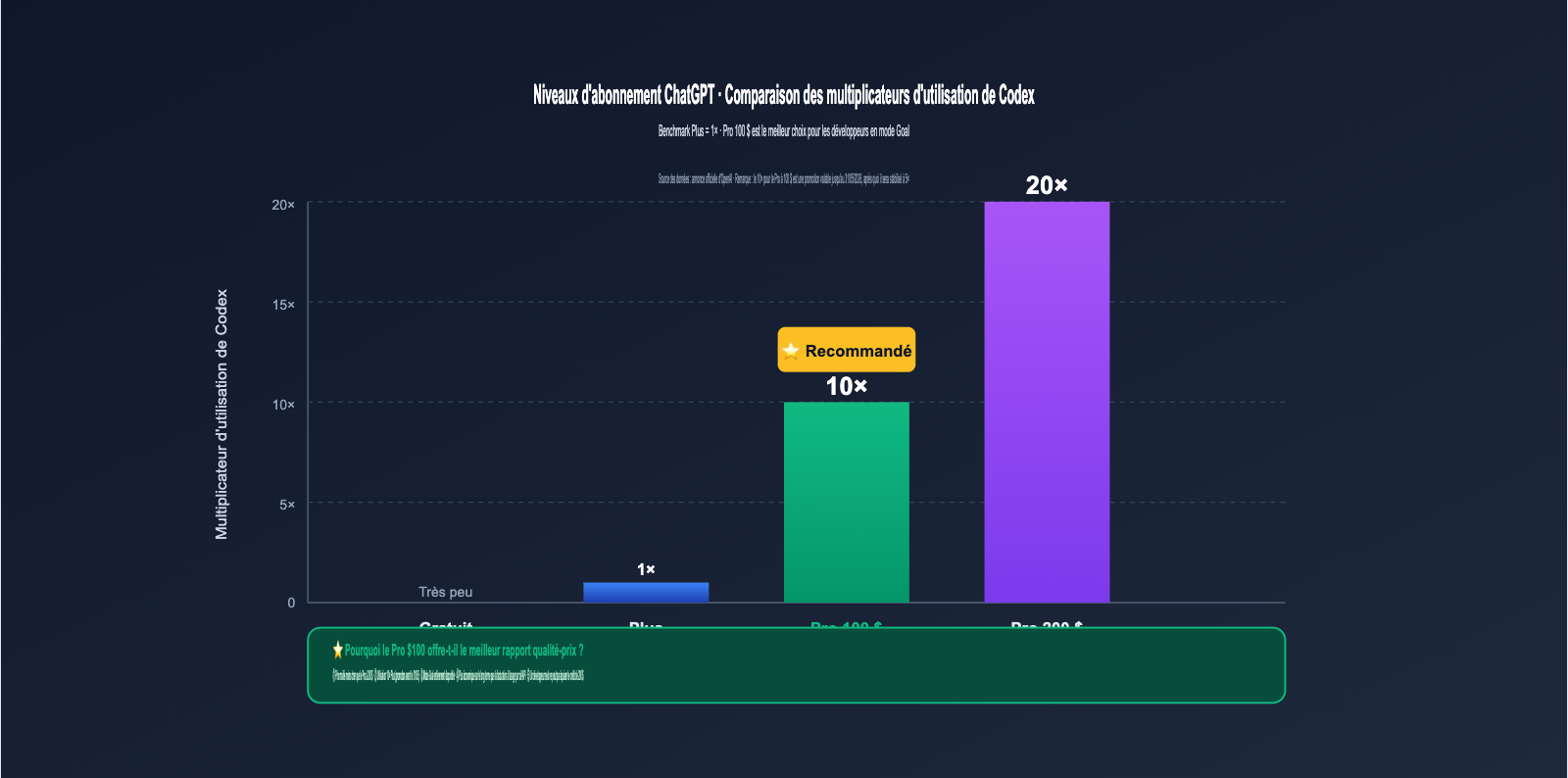Click the "15×" y-axis tick label
The width and height of the screenshot is (1568, 778).
(x=283, y=305)
